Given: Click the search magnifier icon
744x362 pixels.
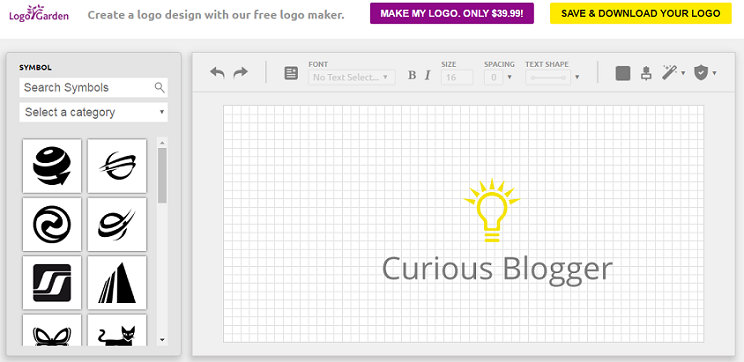Looking at the screenshot, I should pyautogui.click(x=159, y=87).
